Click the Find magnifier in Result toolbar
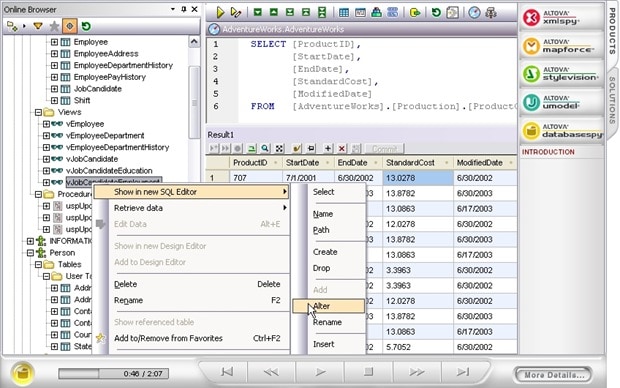Screen dimensions: 620x388 click(x=265, y=149)
